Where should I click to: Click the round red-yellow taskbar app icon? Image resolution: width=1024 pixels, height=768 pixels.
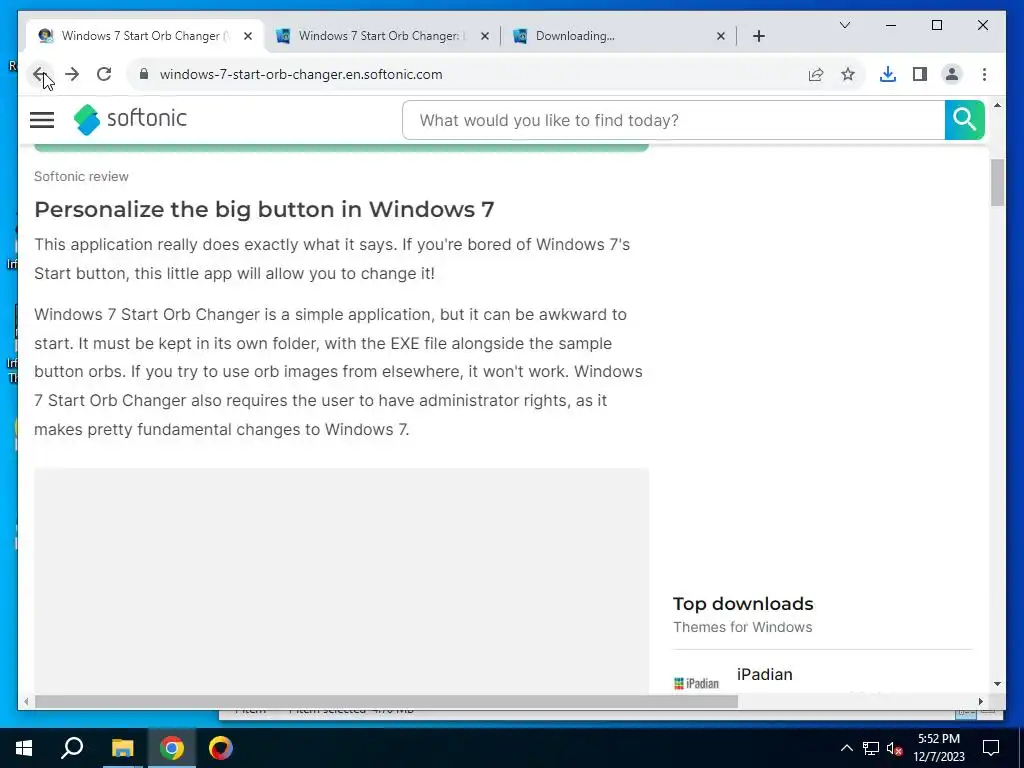coord(221,748)
